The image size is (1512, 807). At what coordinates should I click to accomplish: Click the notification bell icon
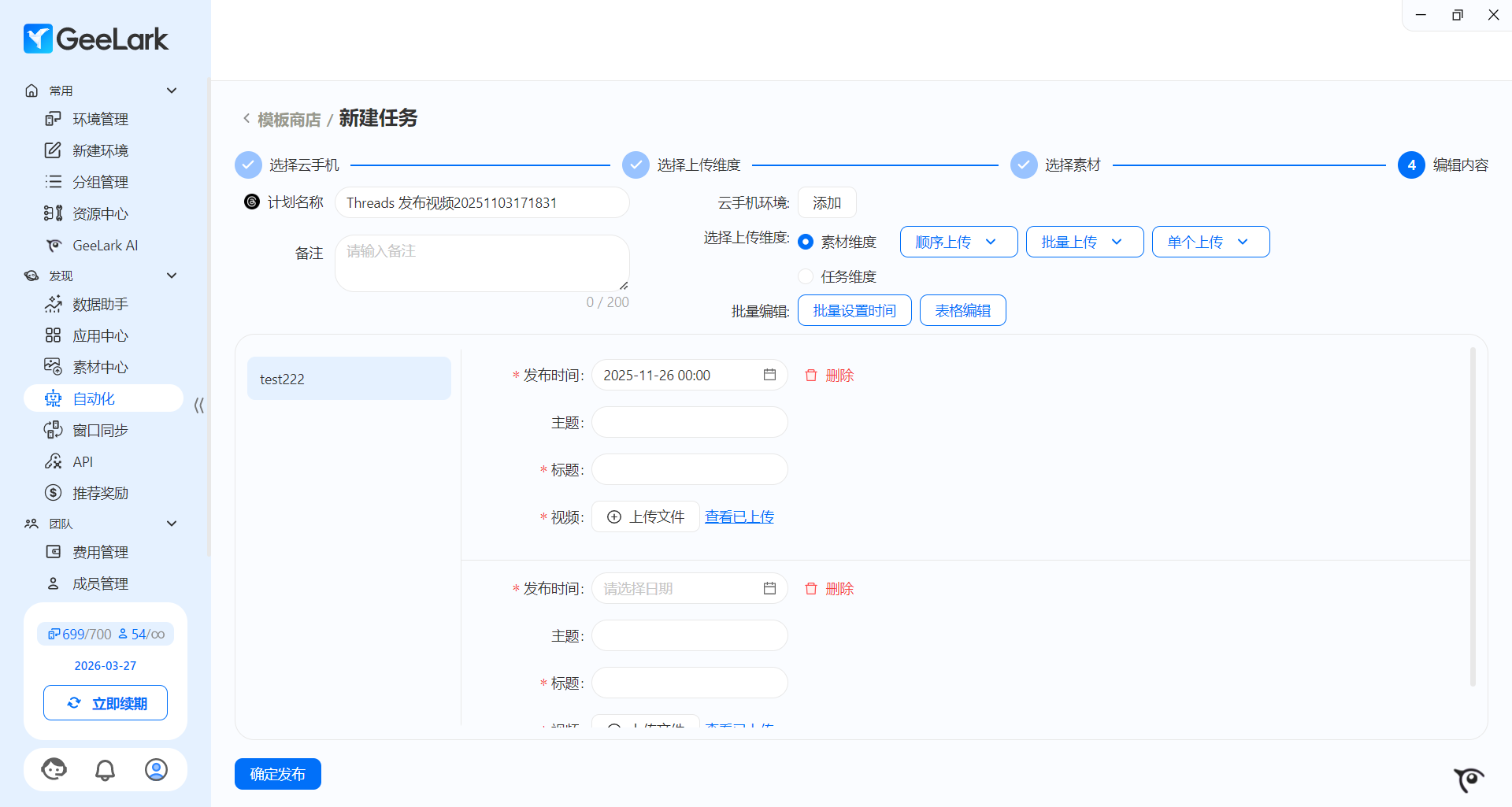tap(105, 770)
